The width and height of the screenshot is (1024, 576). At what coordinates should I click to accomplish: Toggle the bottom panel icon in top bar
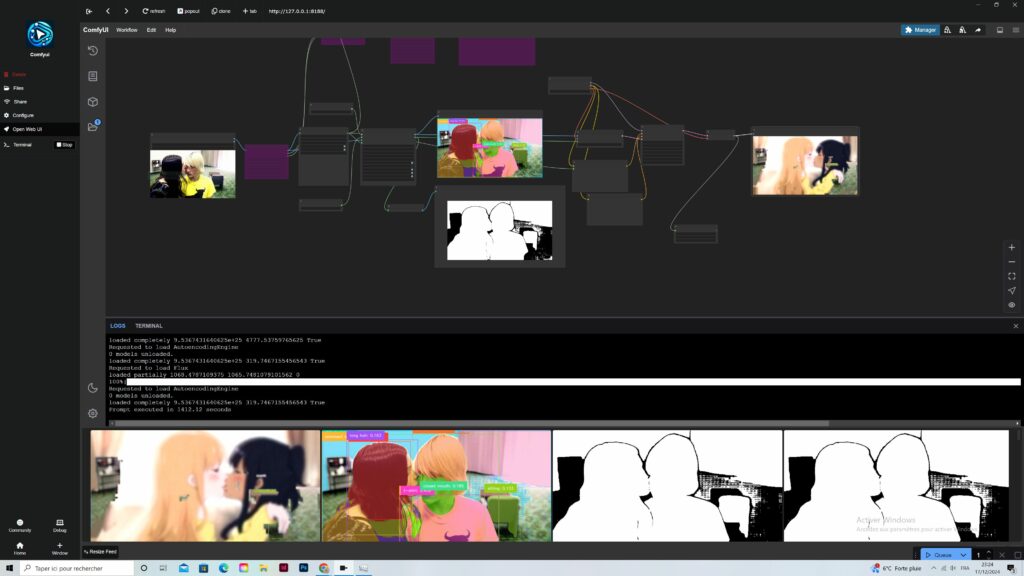[1000, 30]
